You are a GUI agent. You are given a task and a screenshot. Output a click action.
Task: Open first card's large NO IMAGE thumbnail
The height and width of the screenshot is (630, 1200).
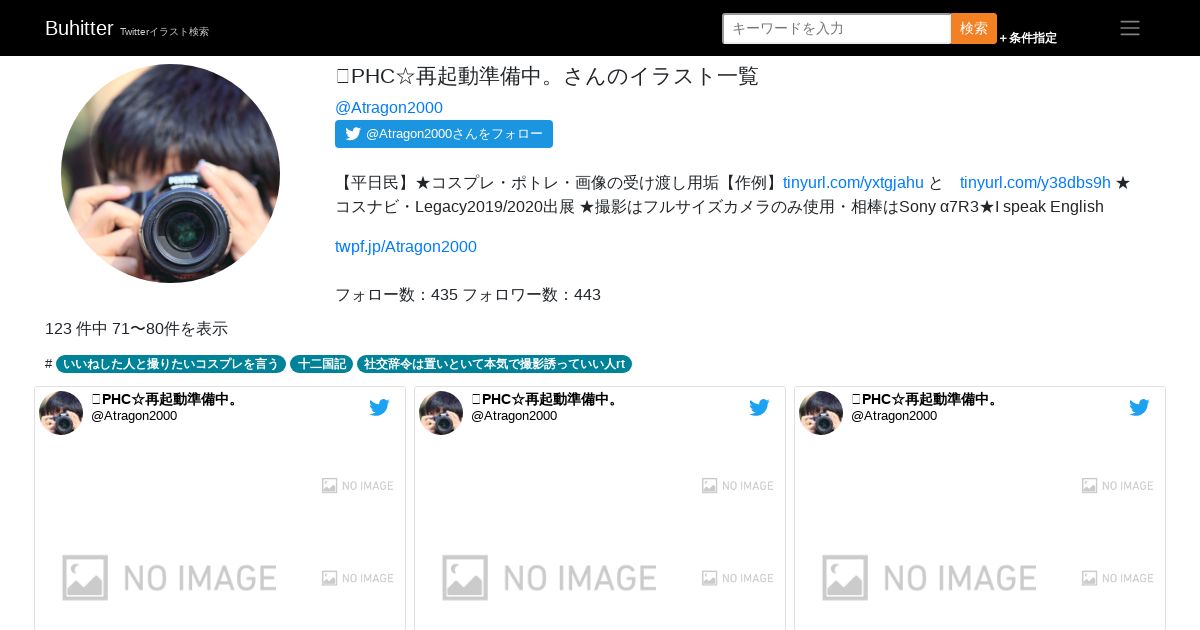tap(170, 578)
